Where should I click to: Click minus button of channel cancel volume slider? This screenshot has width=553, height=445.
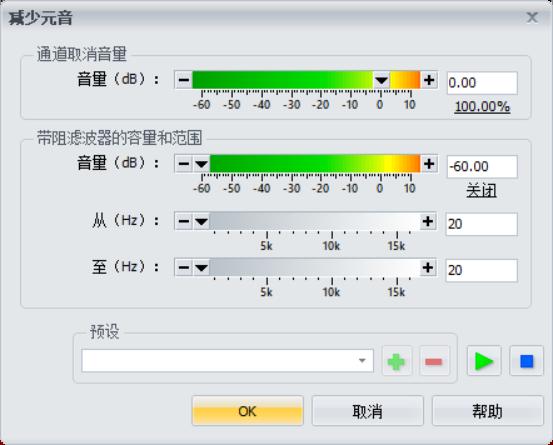(x=183, y=80)
